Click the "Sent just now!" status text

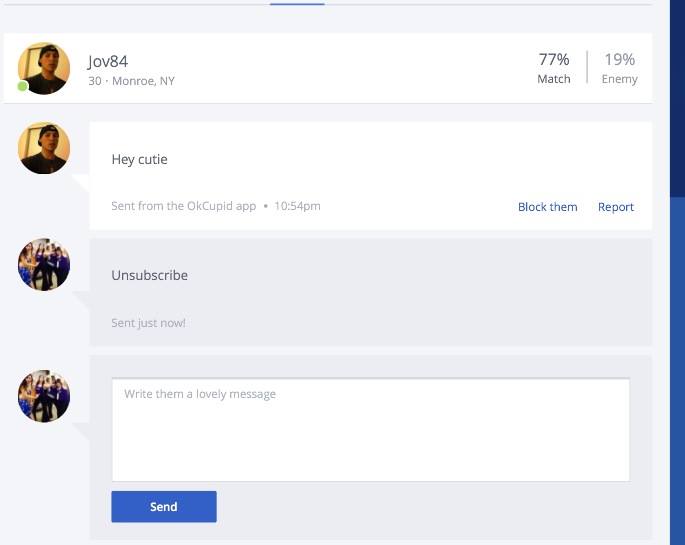point(148,323)
